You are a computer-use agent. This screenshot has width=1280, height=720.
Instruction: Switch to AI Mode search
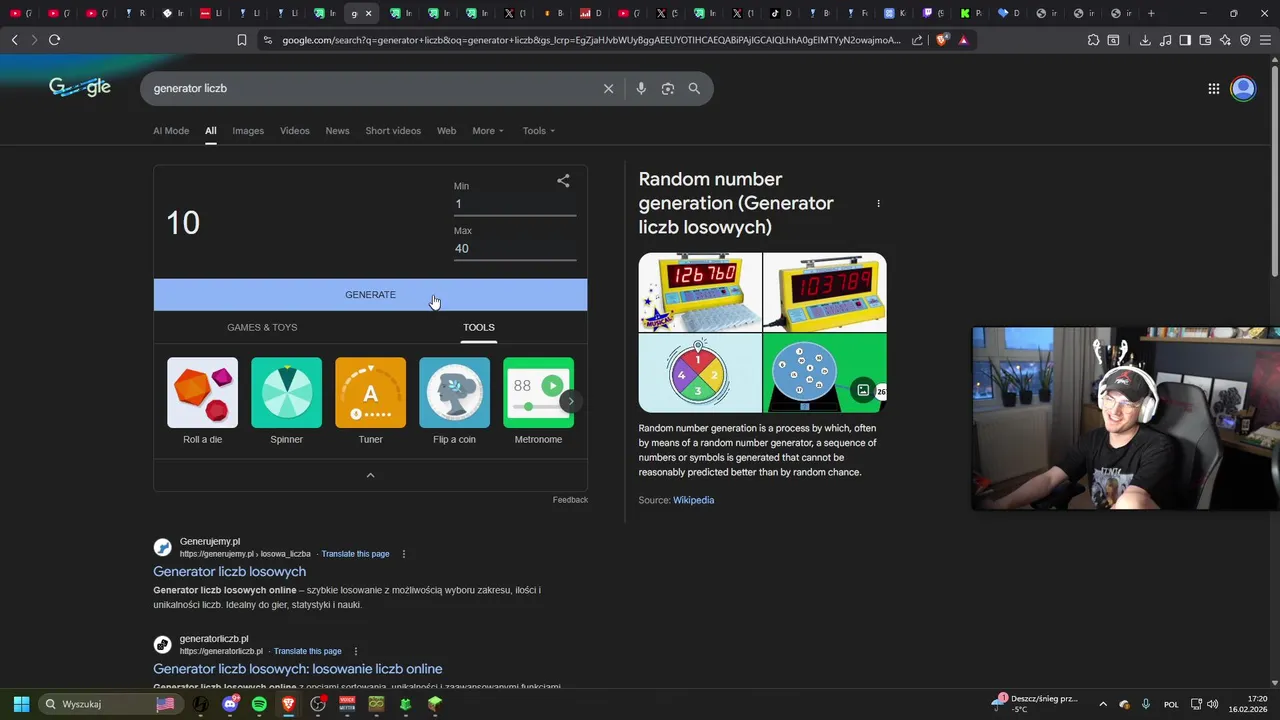click(x=171, y=131)
